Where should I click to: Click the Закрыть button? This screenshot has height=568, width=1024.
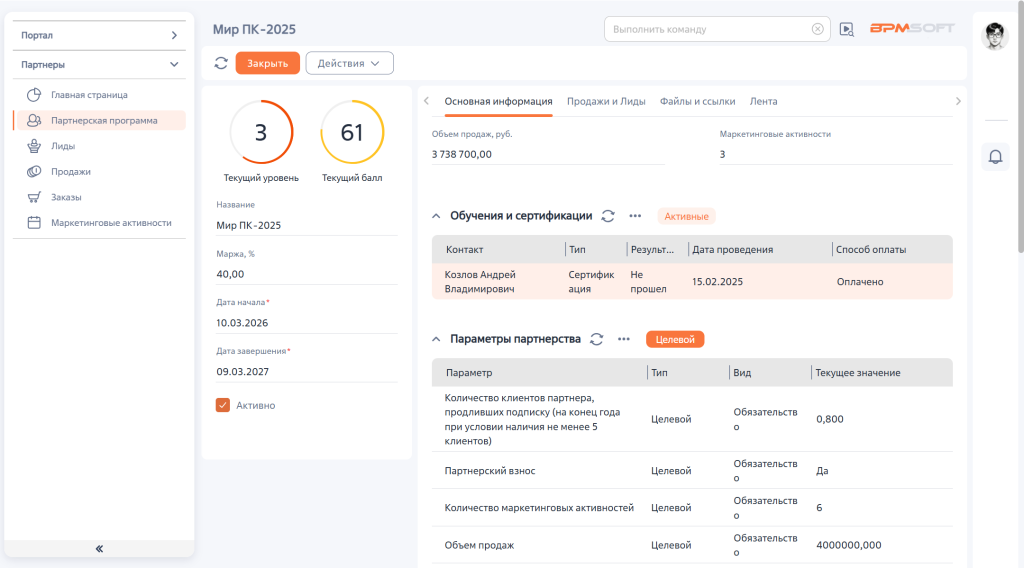point(267,63)
